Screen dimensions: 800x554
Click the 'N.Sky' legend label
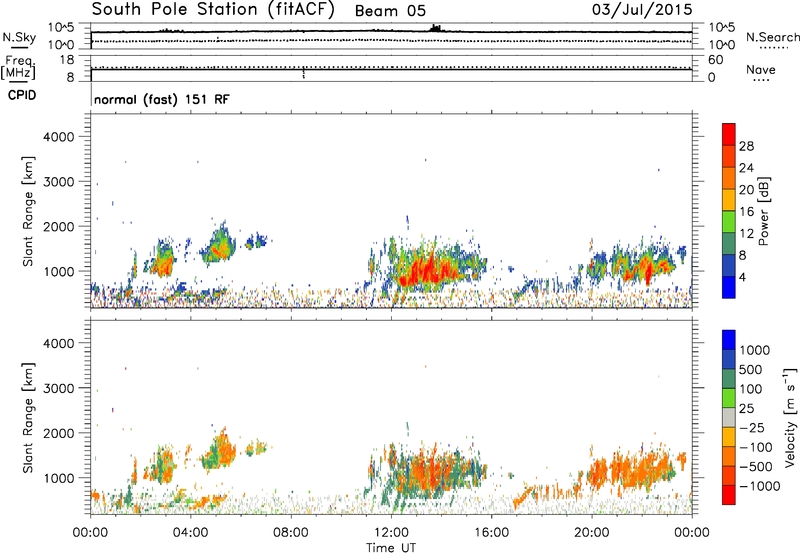(x=19, y=37)
